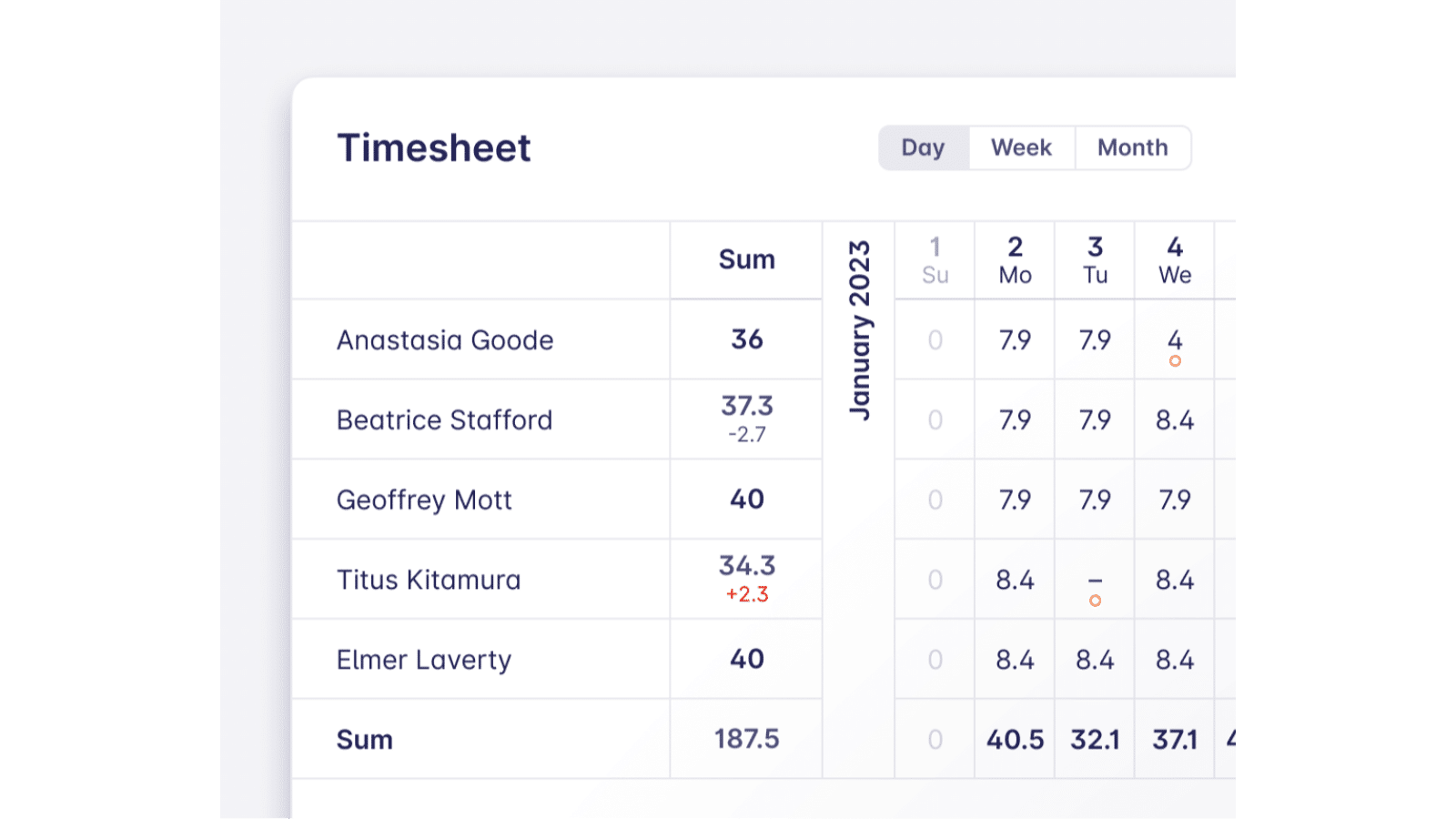Select Titus Kitamura's name
1456x819 pixels.
pyautogui.click(x=429, y=581)
